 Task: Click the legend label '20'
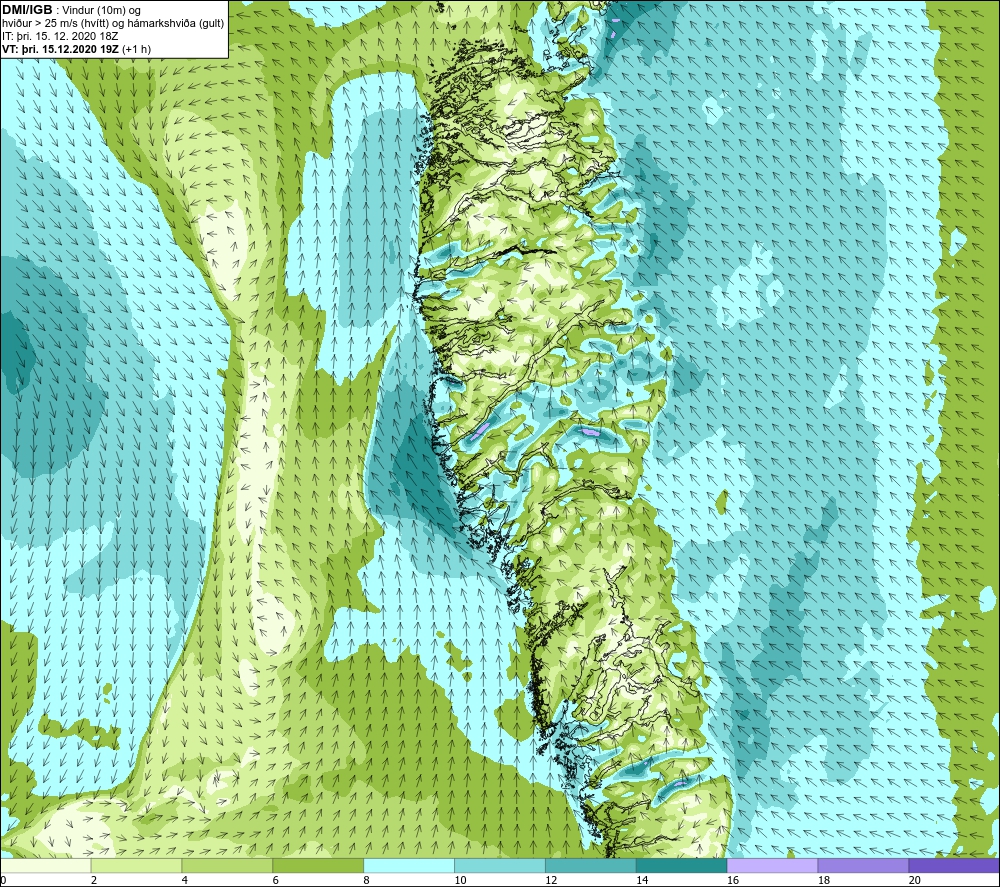(914, 881)
